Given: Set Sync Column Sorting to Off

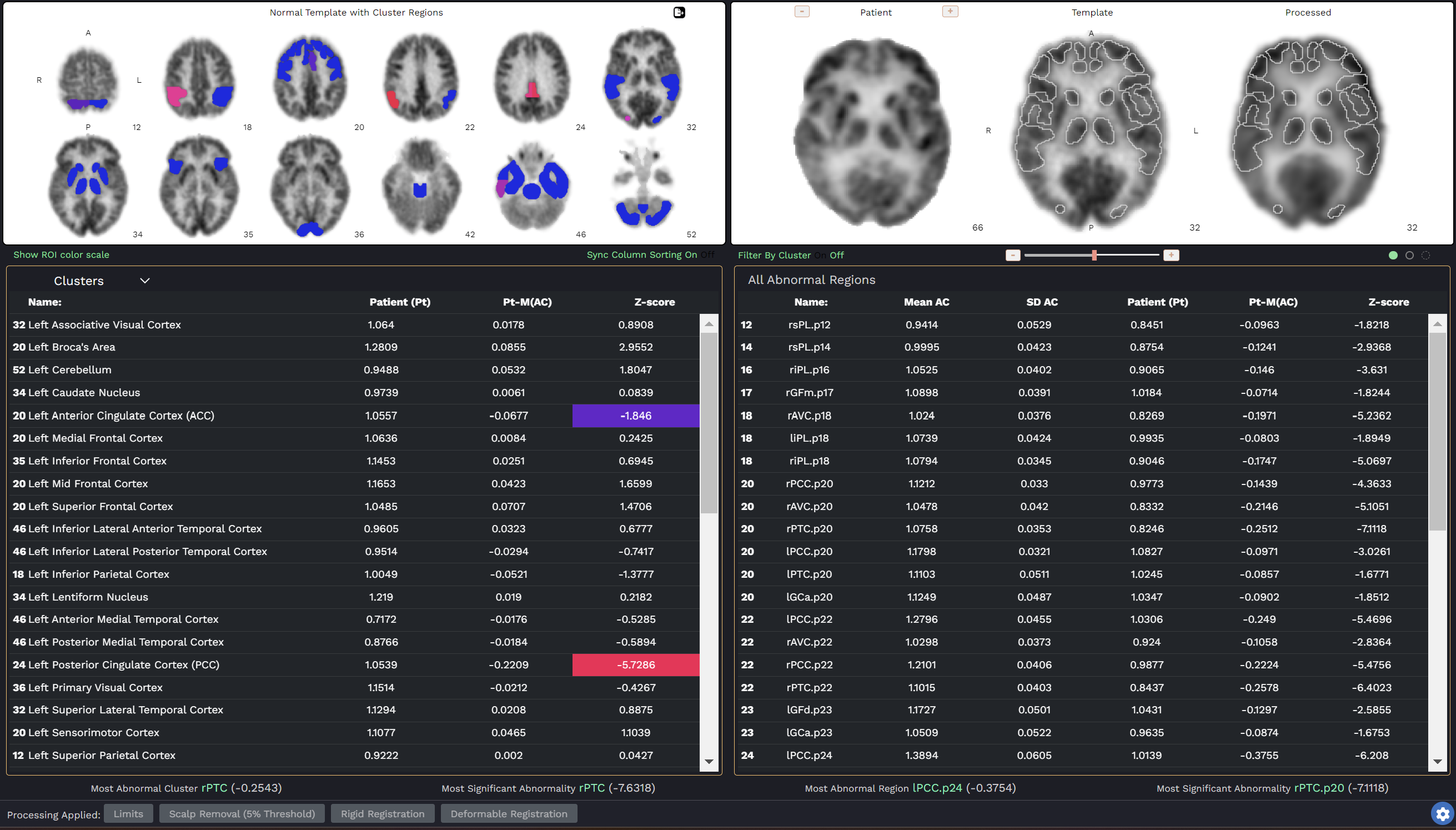Looking at the screenshot, I should tap(707, 255).
